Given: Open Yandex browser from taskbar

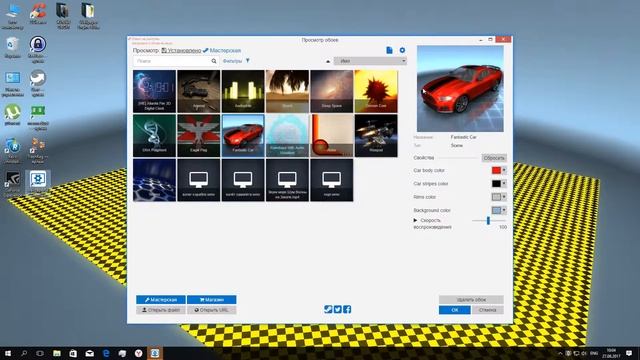Looking at the screenshot, I should [138, 353].
